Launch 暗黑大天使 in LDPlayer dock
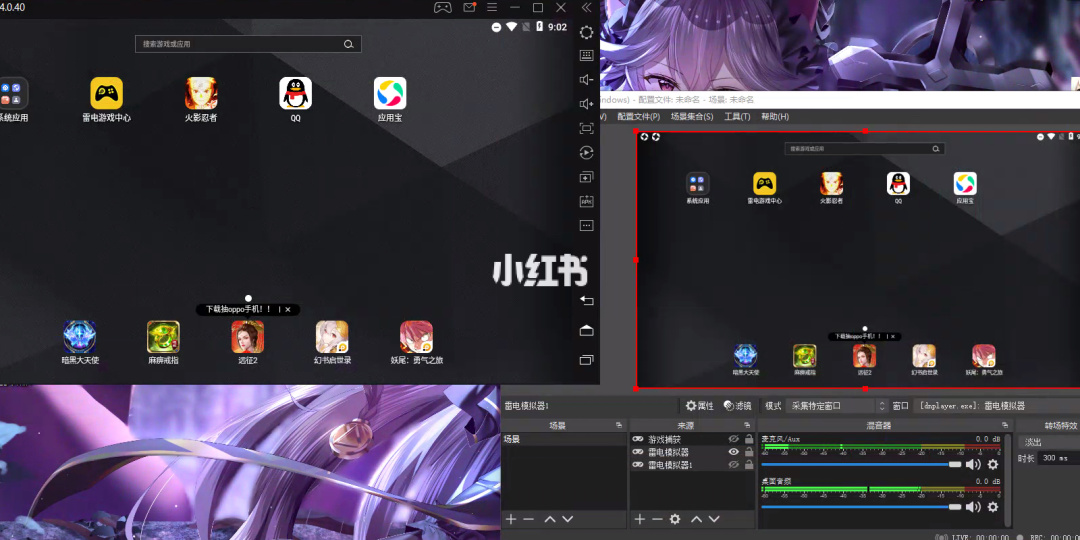This screenshot has width=1080, height=540. [x=80, y=342]
